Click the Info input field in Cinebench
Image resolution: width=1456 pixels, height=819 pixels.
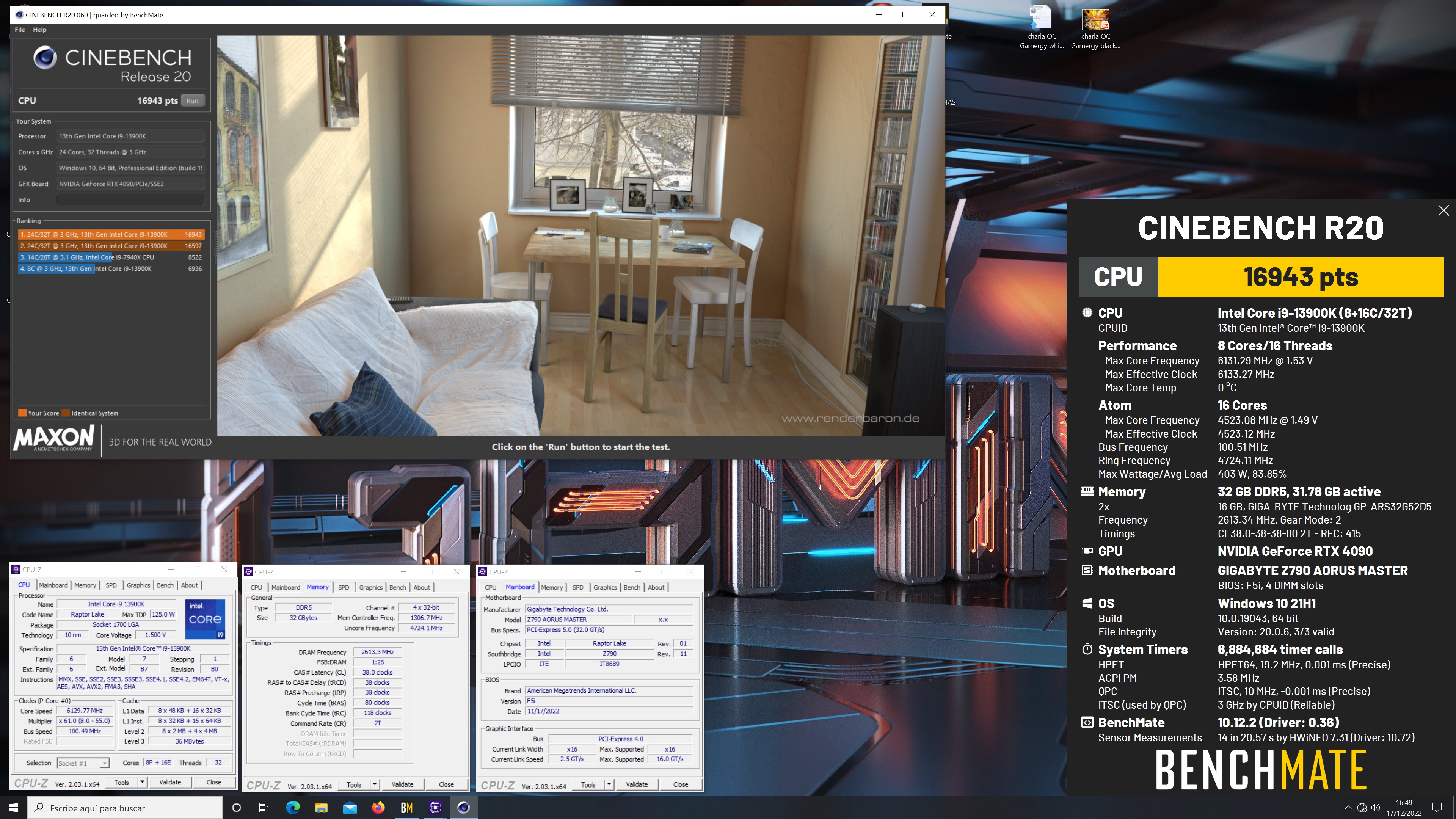(130, 199)
